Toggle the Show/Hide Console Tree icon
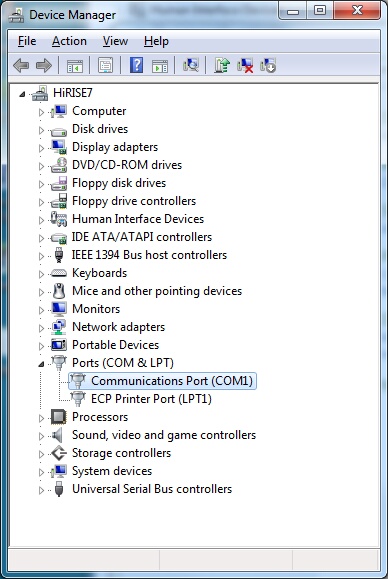The width and height of the screenshot is (388, 579). (x=75, y=66)
